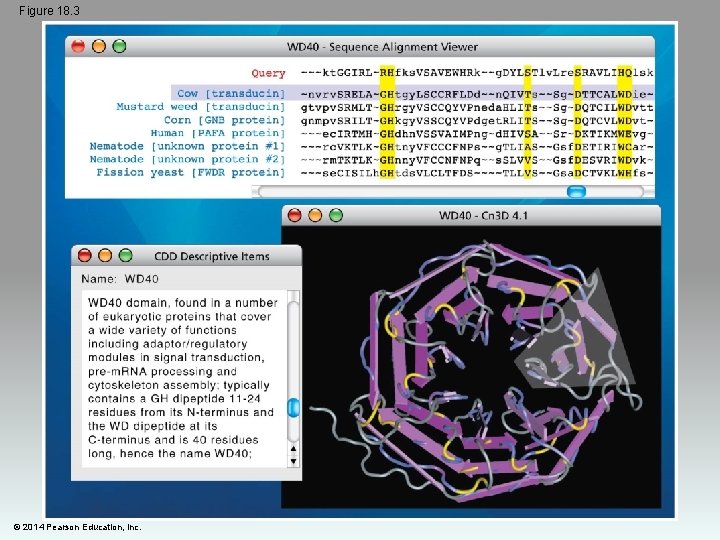Minimize the Cn3D 4.1 window

pyautogui.click(x=315, y=215)
